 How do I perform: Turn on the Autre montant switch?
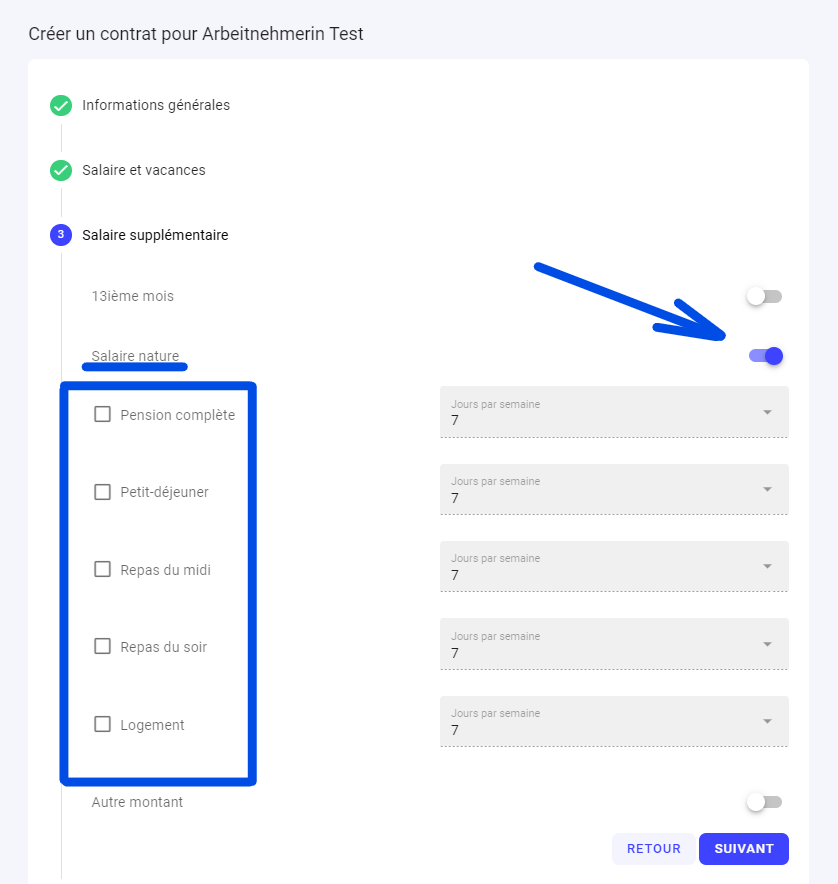tap(764, 802)
